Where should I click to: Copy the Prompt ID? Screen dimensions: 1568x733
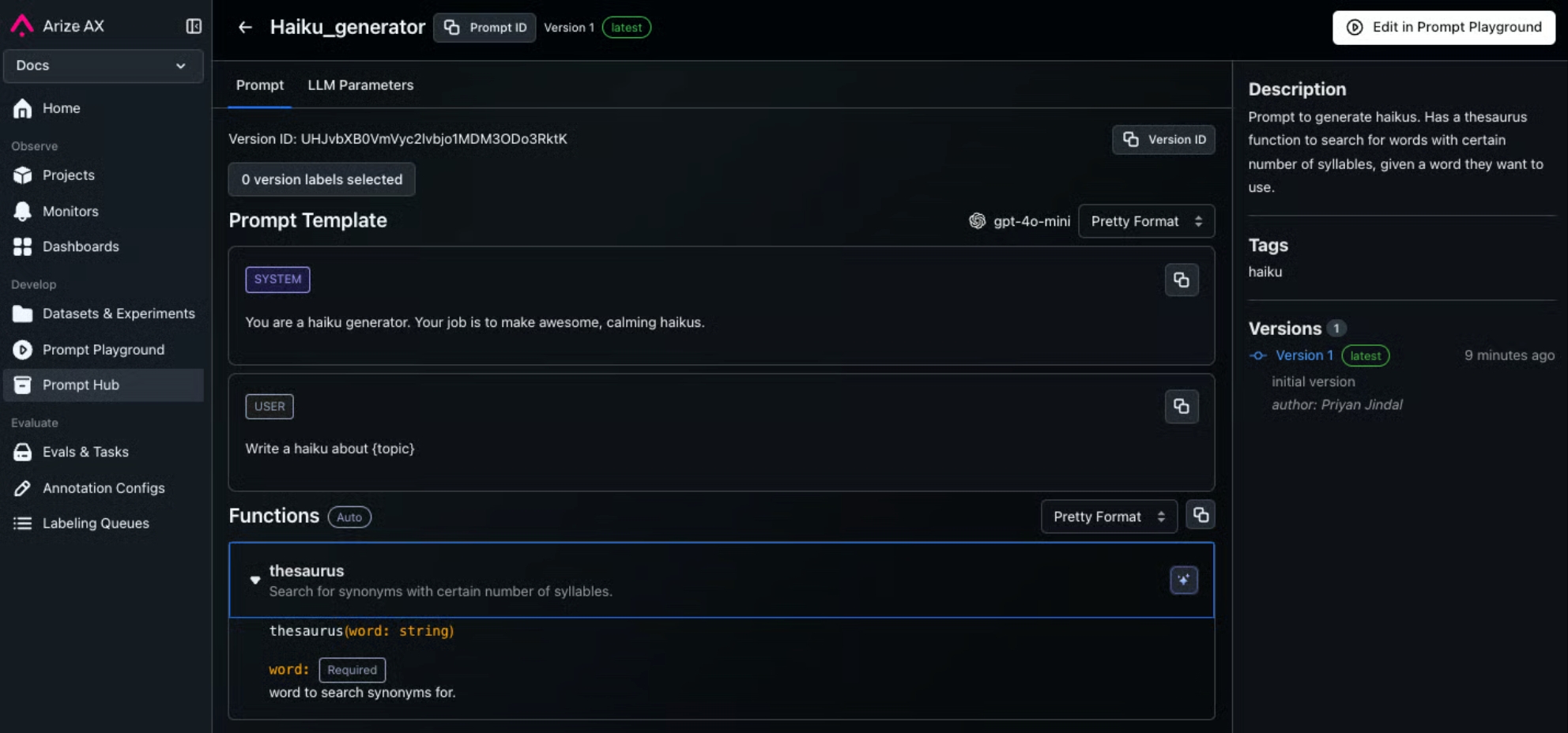pos(484,28)
